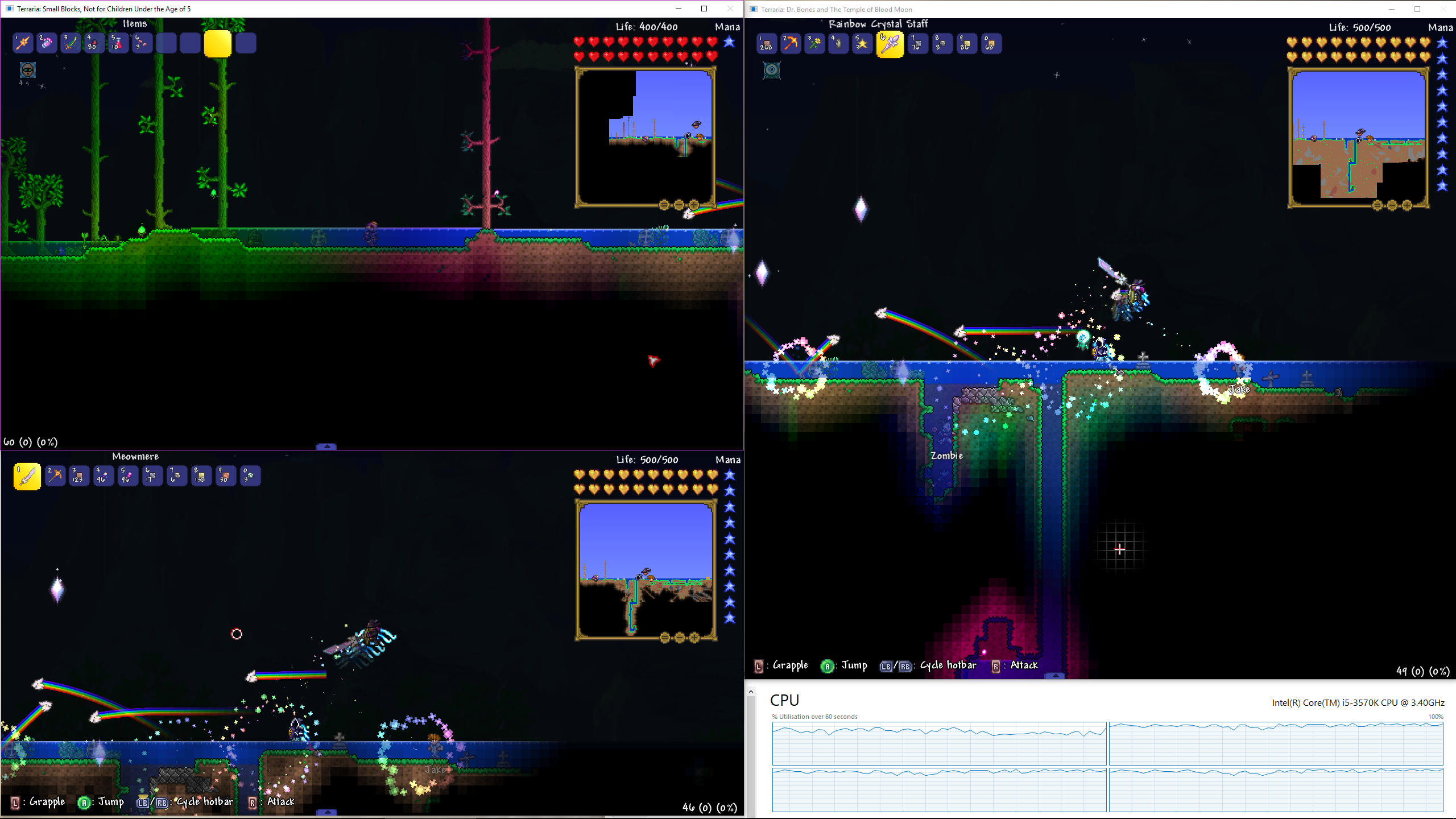Select the molten pickaxe in slot 2 of the Meowmere hotbar
The image size is (1456, 819).
pos(55,476)
